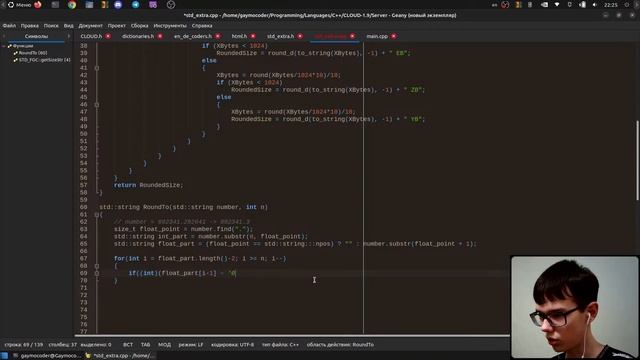The width and height of the screenshot is (640, 360).
Task: Launch Firefox from the top panel
Action: pos(38,5)
